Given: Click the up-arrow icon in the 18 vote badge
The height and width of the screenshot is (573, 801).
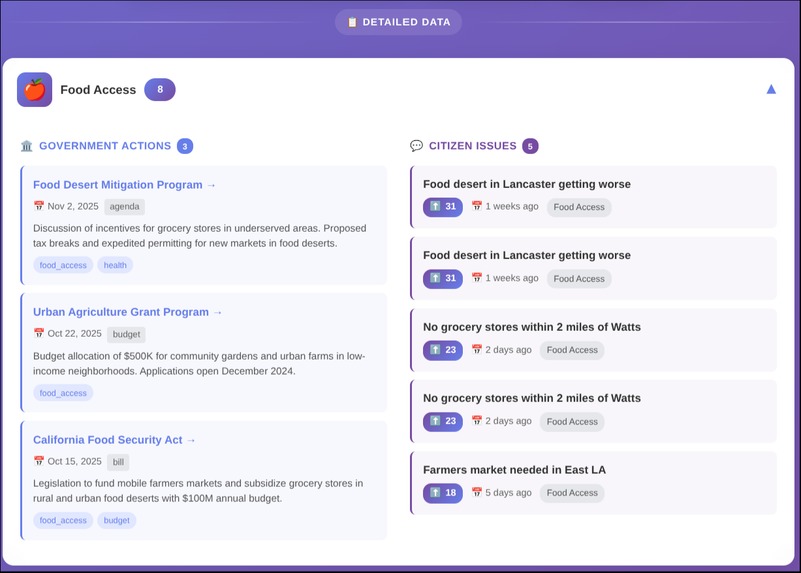Looking at the screenshot, I should pos(435,492).
